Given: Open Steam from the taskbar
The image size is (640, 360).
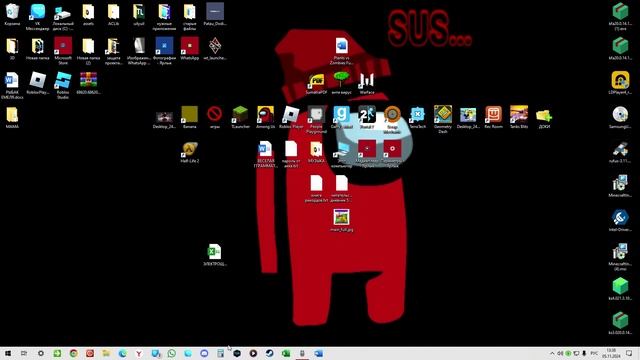Looking at the screenshot, I should (269, 353).
